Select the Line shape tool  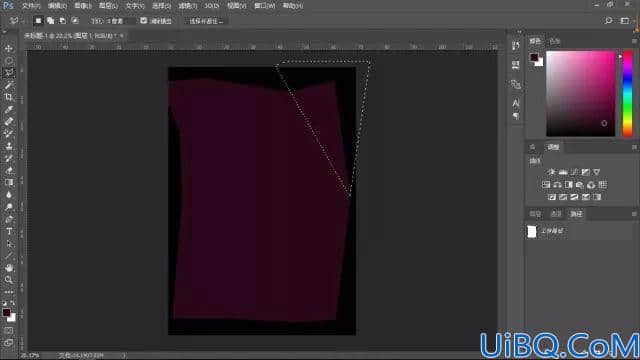tap(9, 256)
